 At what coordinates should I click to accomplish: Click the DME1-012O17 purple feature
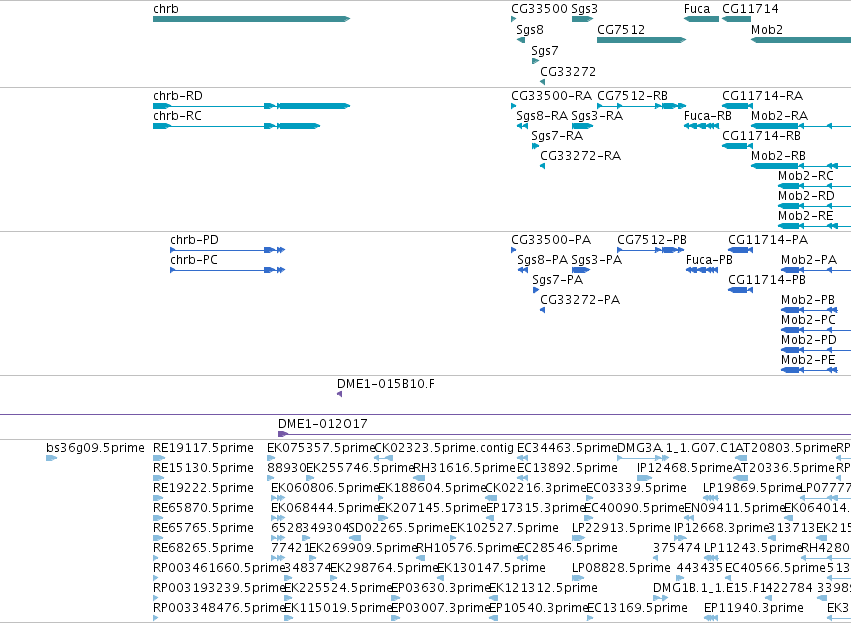click(x=564, y=434)
